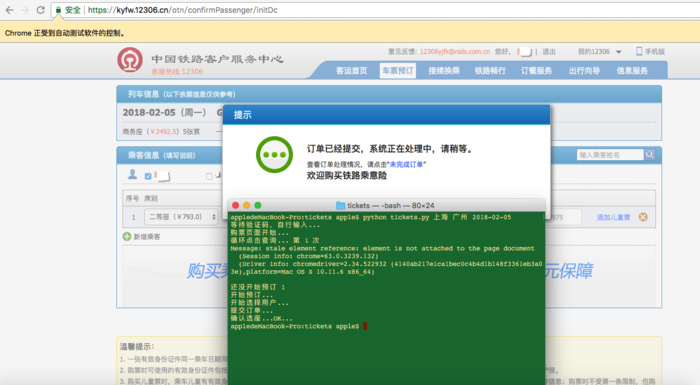This screenshot has width=700, height=385.
Task: Click the 未完成订单 link in the dialog
Action: [x=406, y=164]
